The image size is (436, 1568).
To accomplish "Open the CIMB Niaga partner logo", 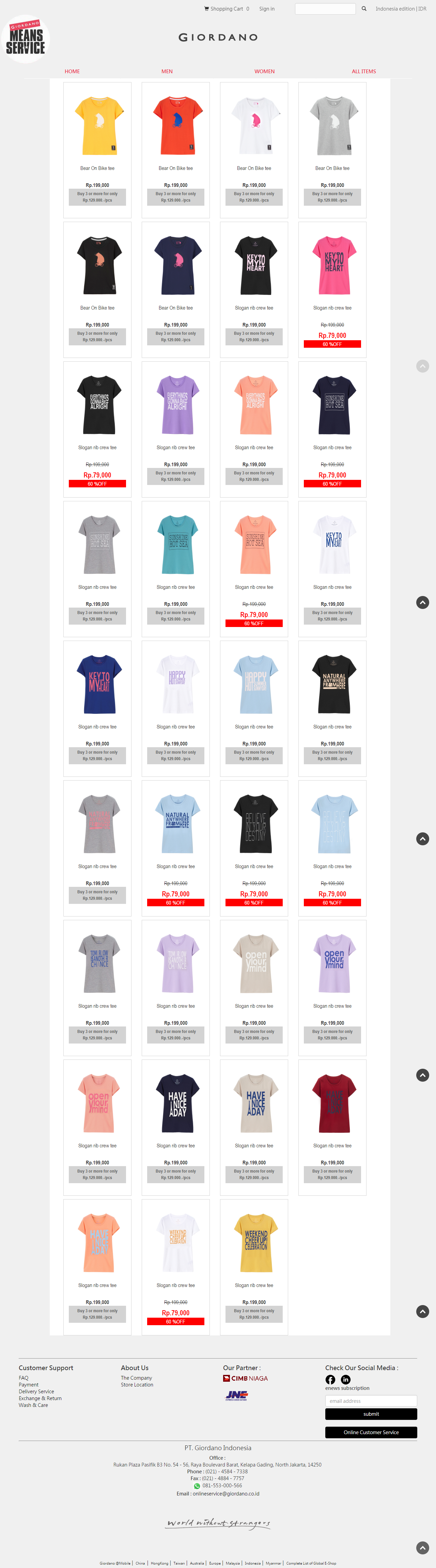I will point(245,1378).
